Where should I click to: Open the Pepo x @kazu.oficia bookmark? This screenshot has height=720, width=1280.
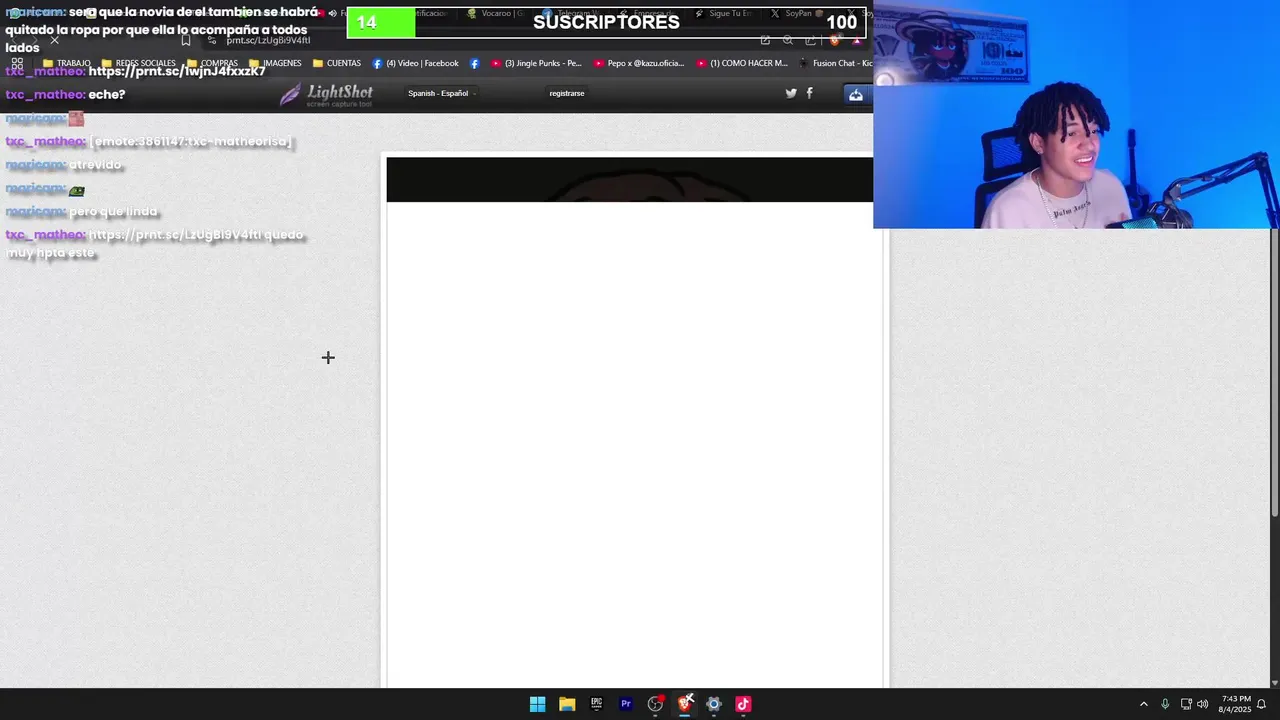point(639,63)
